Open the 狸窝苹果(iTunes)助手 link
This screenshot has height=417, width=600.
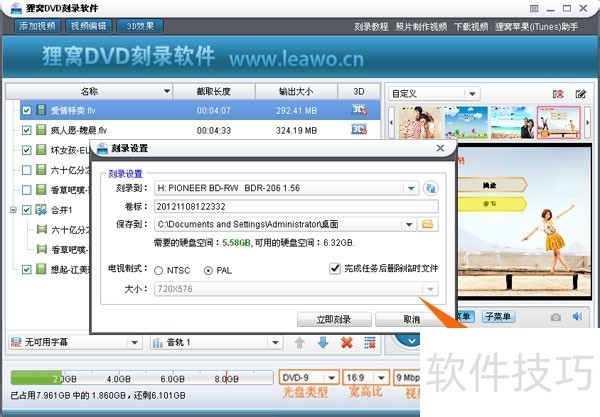(x=536, y=27)
